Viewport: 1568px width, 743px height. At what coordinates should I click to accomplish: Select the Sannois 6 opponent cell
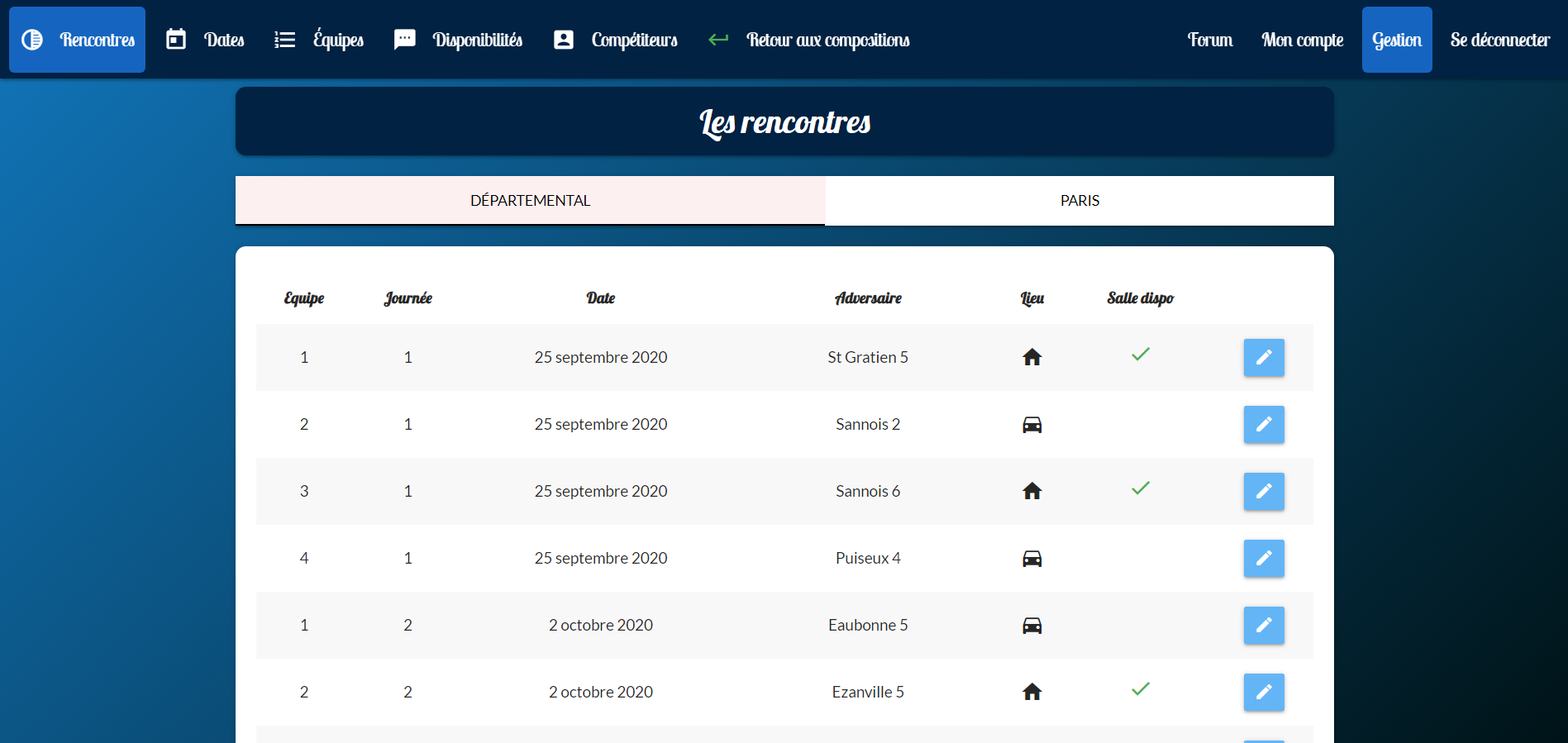coord(868,491)
